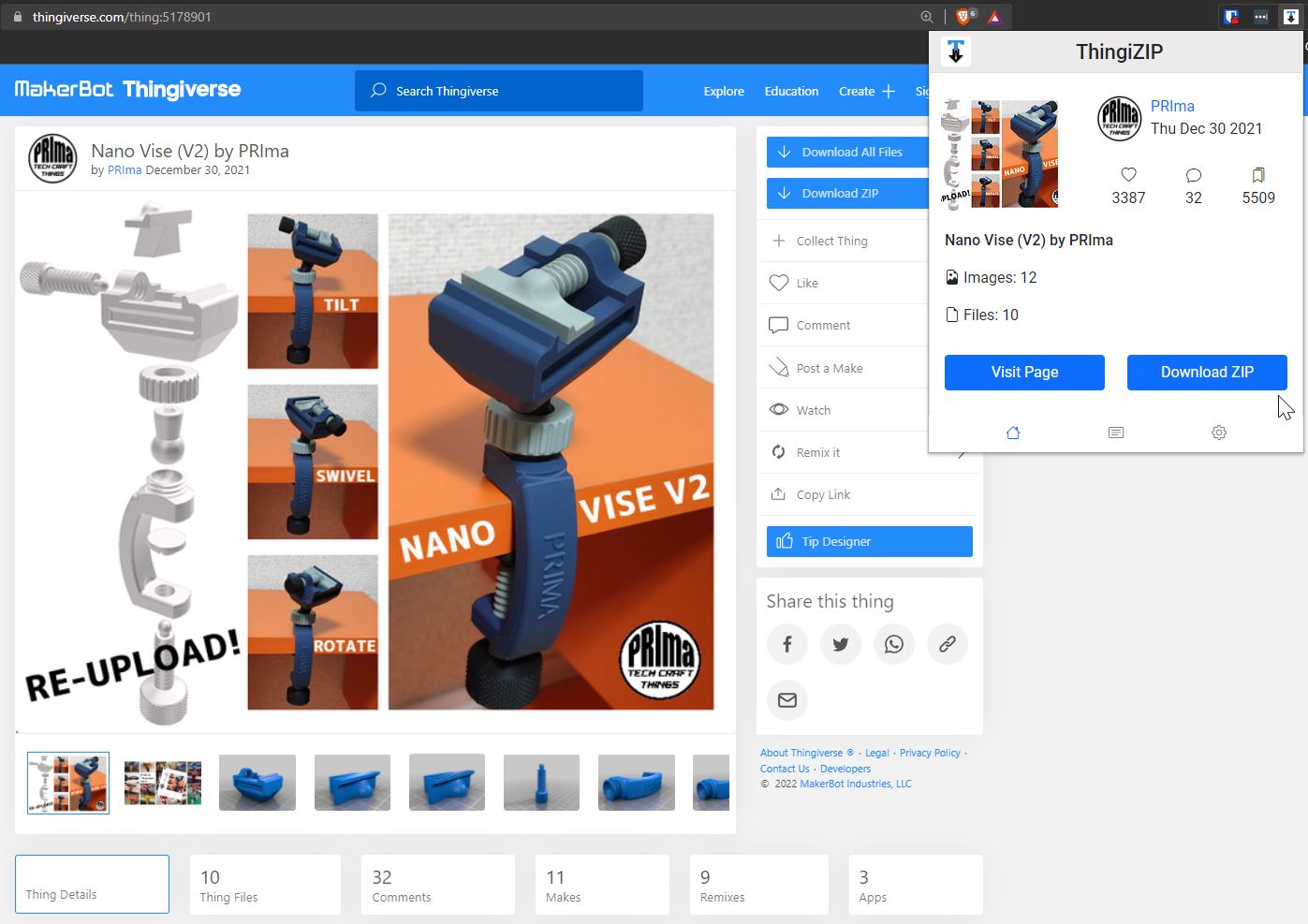Open the Developers footer link
Image resolution: width=1308 pixels, height=924 pixels.
point(845,769)
